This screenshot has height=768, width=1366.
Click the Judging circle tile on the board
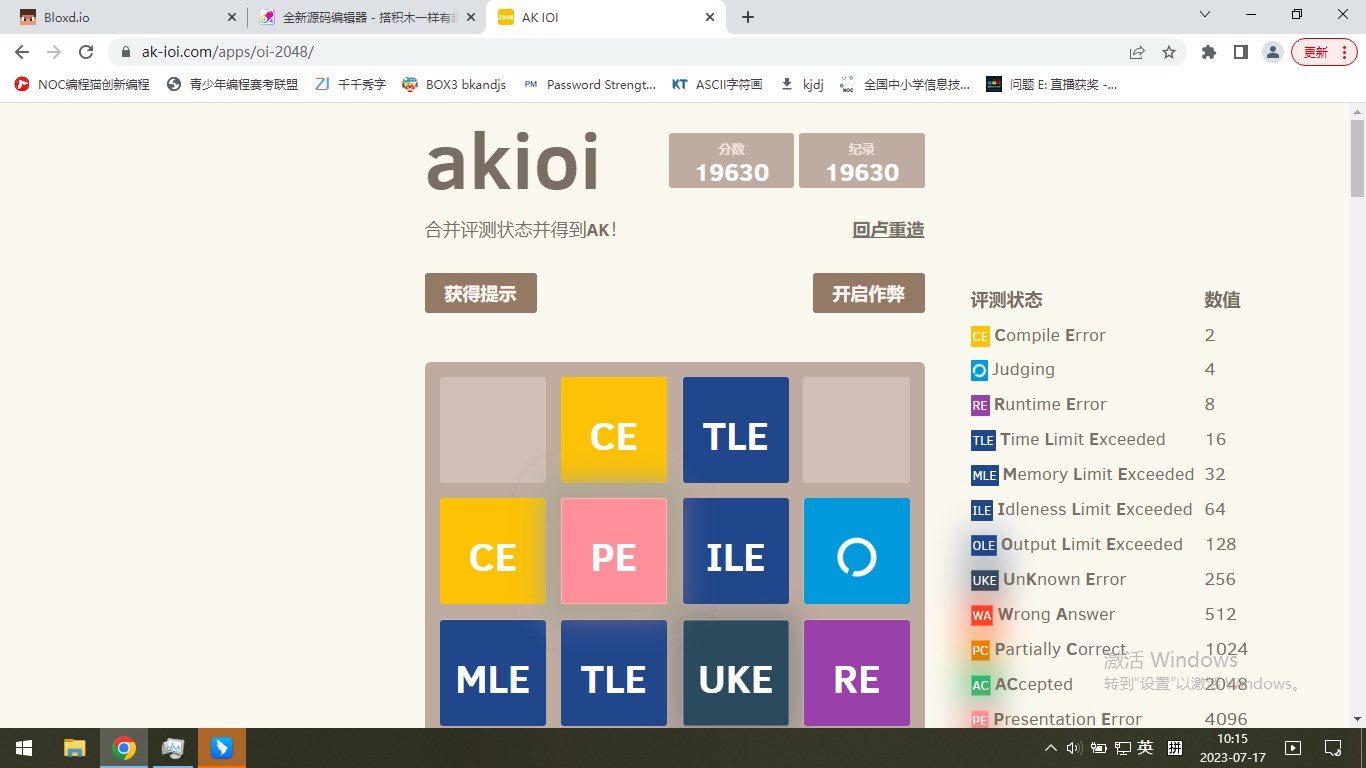point(857,551)
